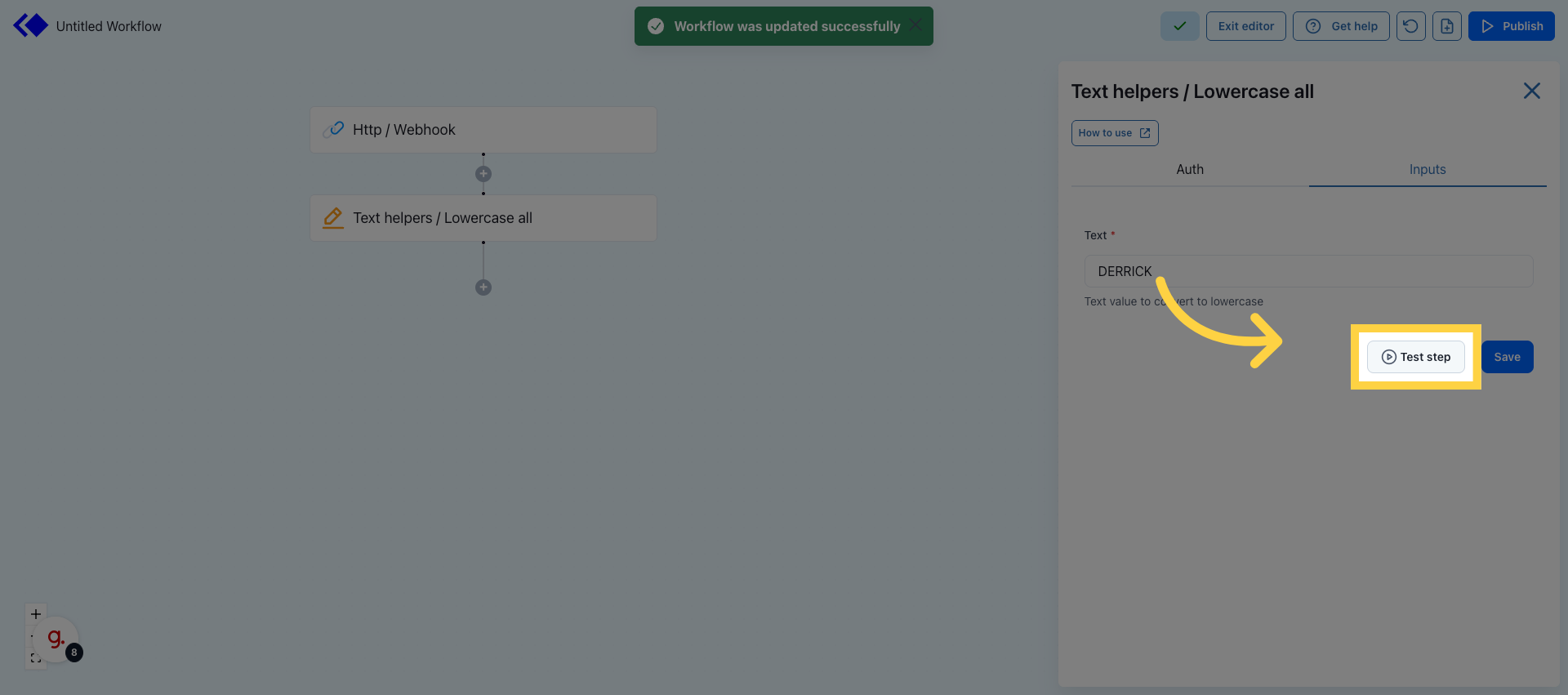Image resolution: width=1568 pixels, height=695 pixels.
Task: Zoom in the workflow canvas
Action: (36, 614)
